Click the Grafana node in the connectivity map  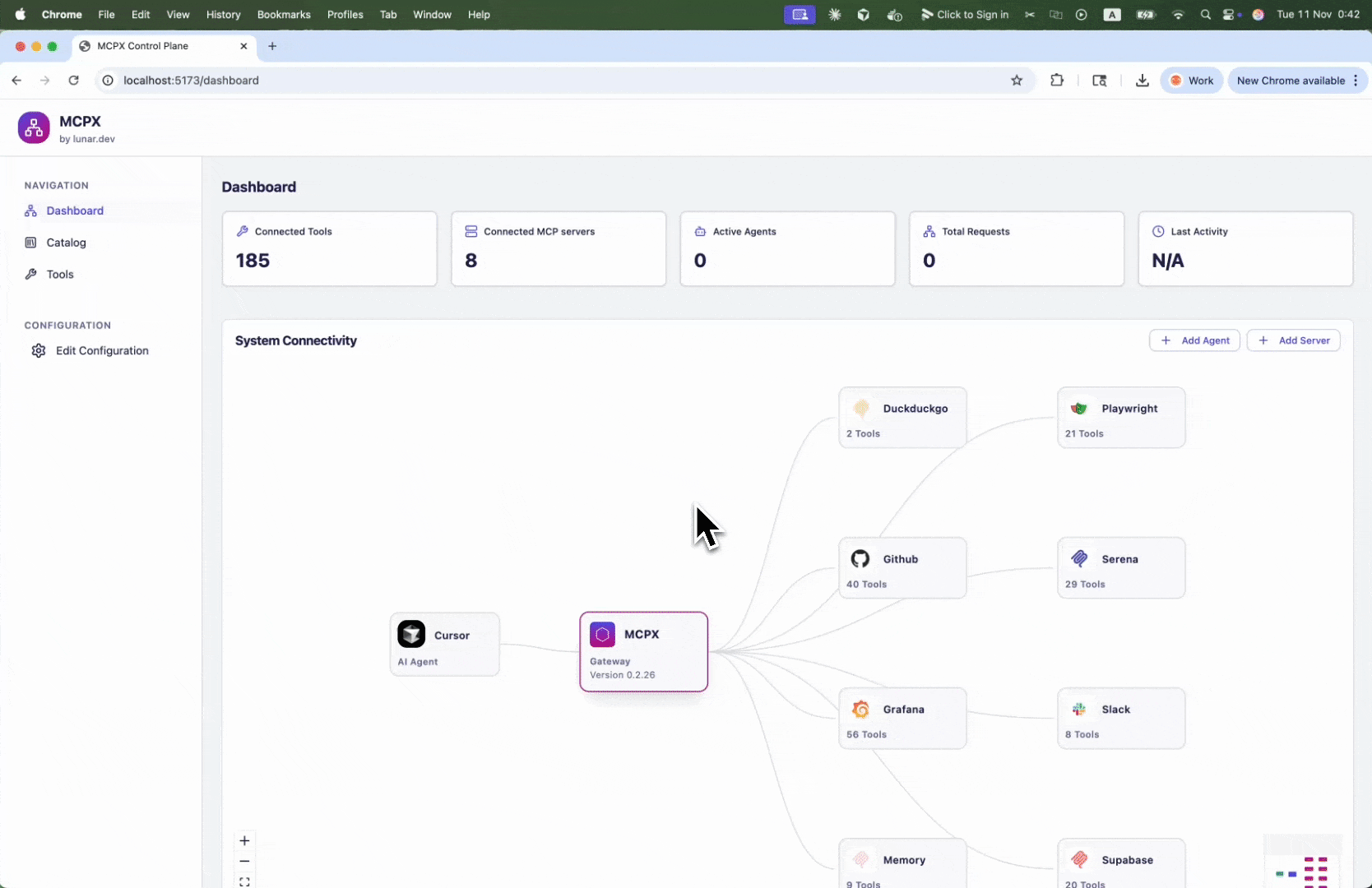coord(902,717)
